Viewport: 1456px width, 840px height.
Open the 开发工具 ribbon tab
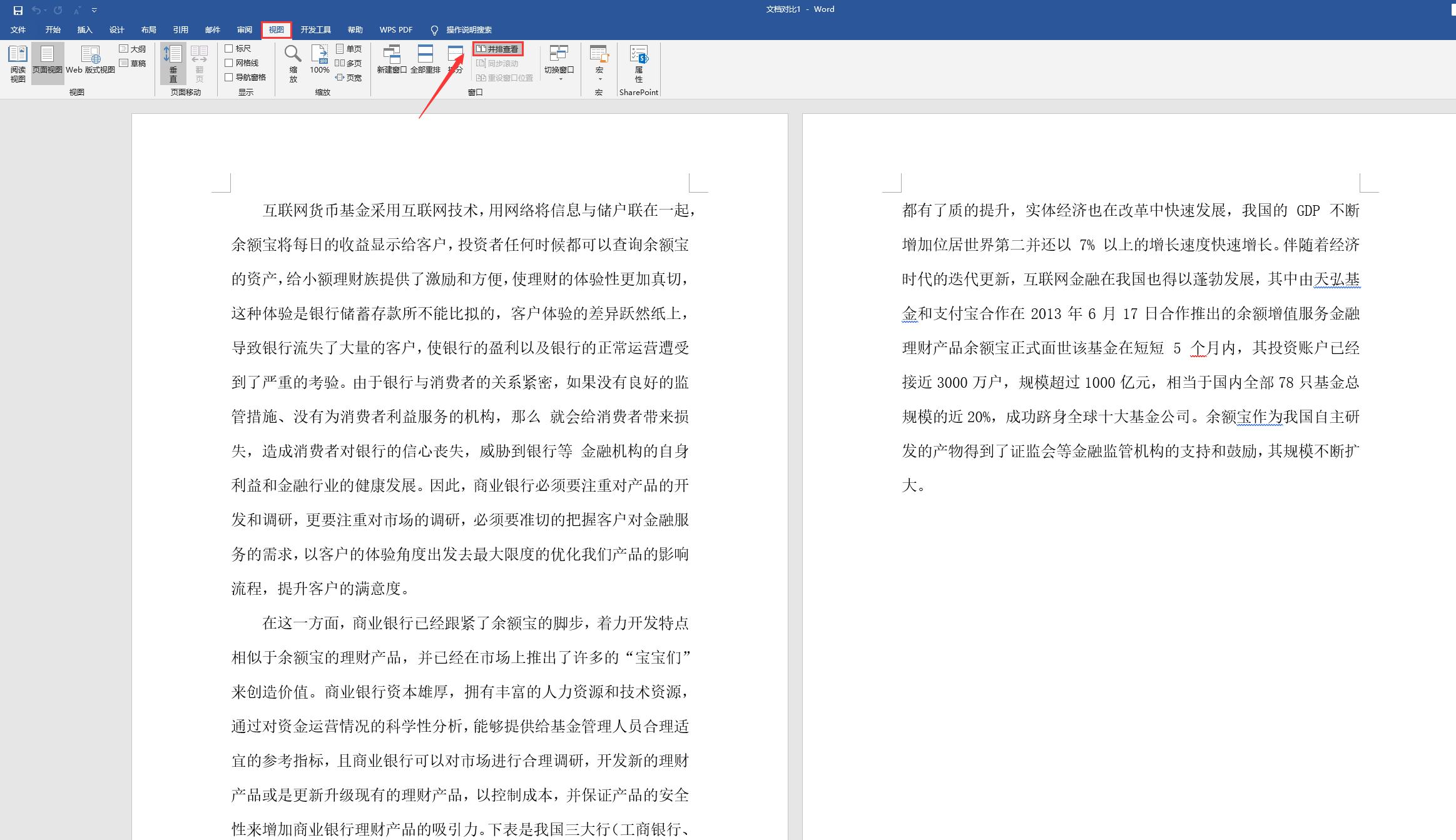315,29
